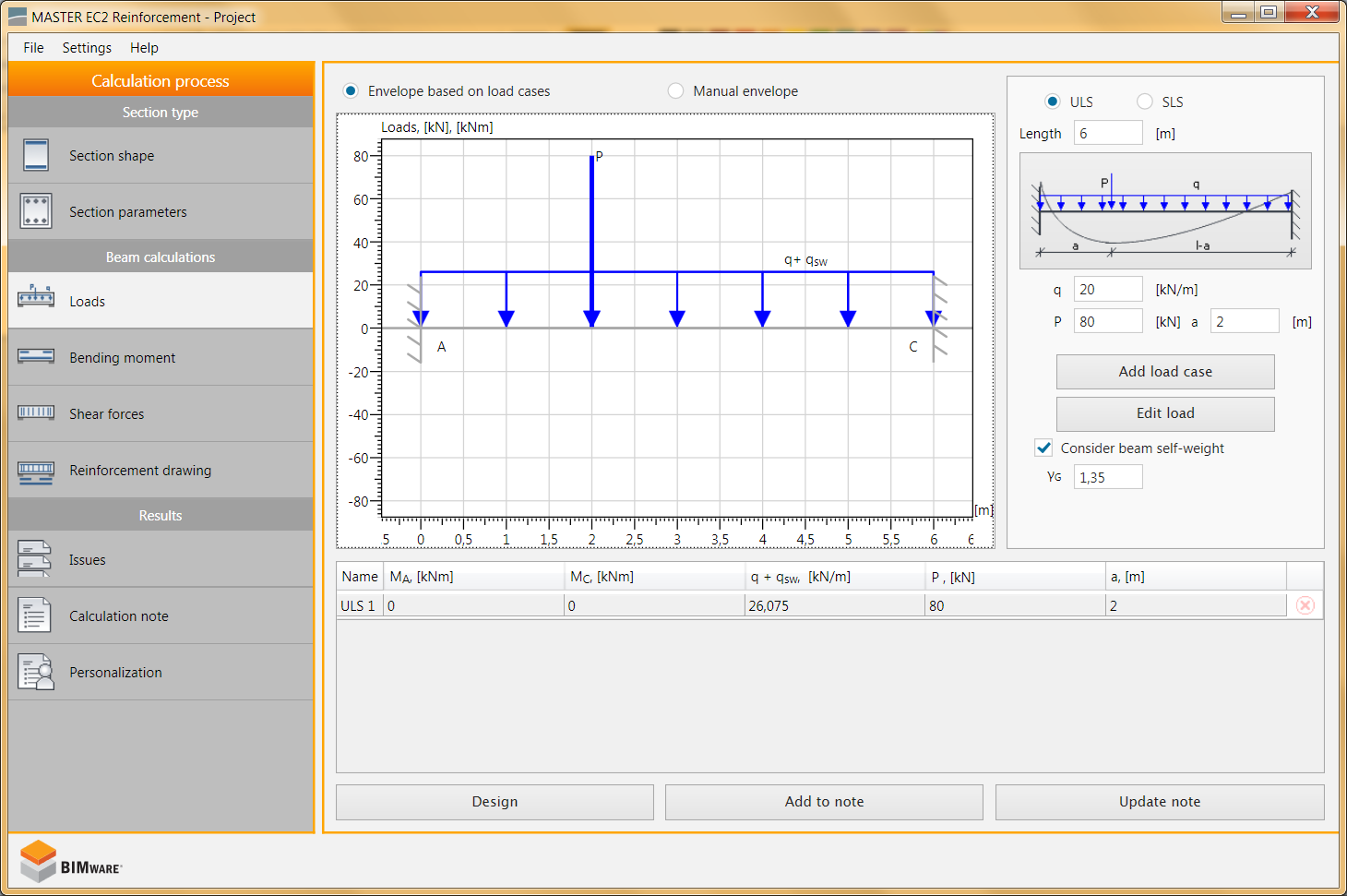Image resolution: width=1347 pixels, height=896 pixels.
Task: Select the ULS 1 row in table
Action: point(358,606)
